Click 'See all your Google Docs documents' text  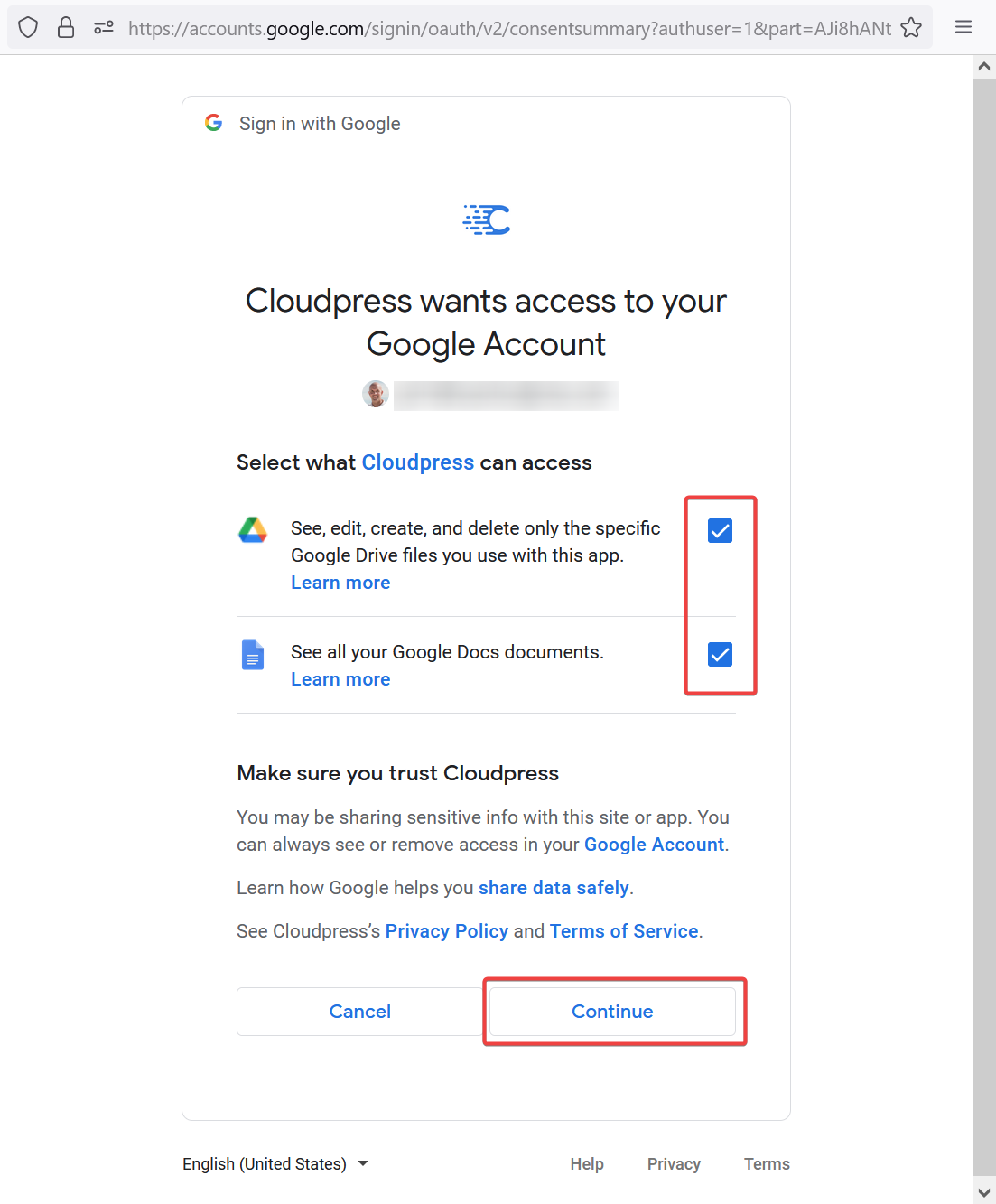click(x=447, y=652)
